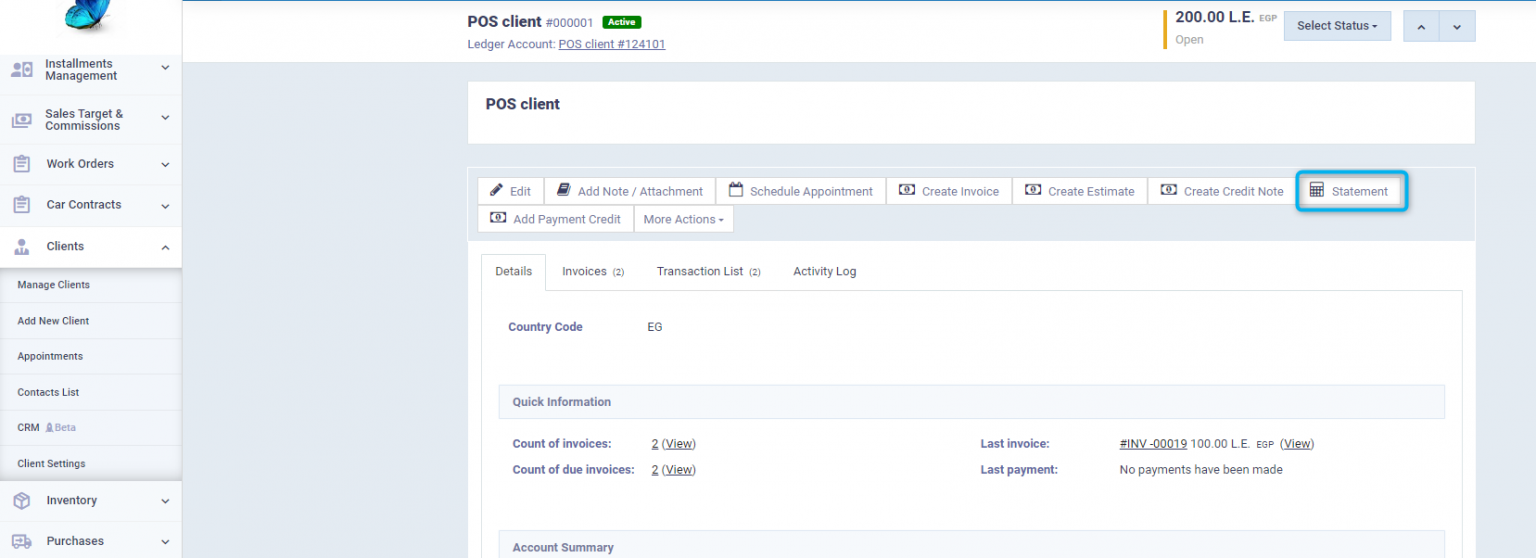Click View next to Count of invoices
The width and height of the screenshot is (1536, 558).
click(x=679, y=444)
